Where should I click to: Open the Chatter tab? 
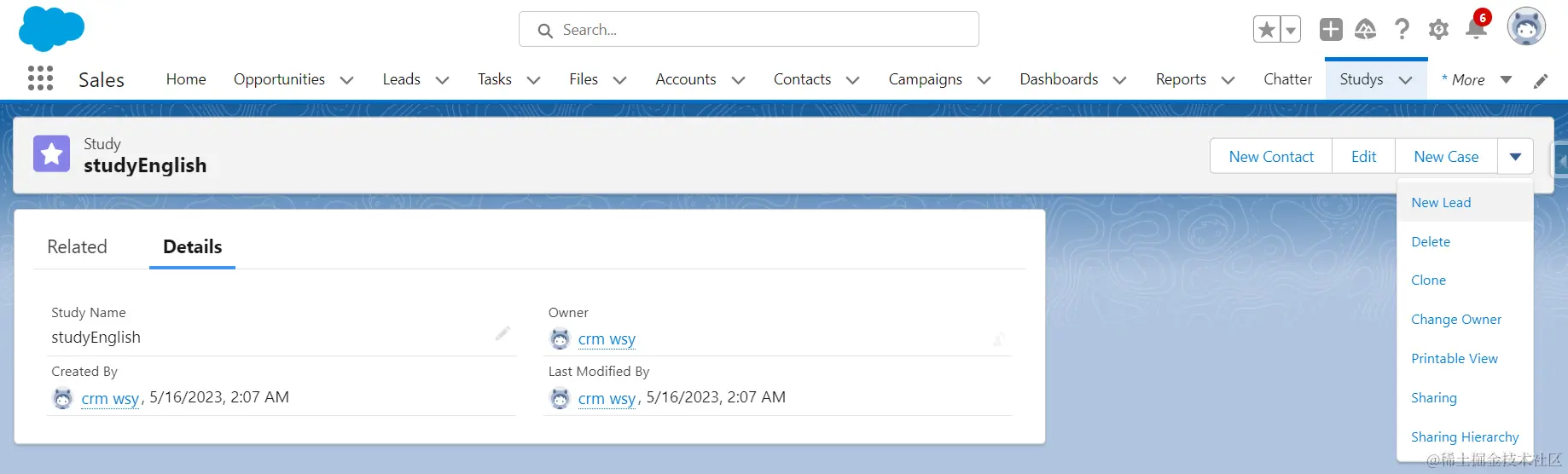click(1287, 79)
